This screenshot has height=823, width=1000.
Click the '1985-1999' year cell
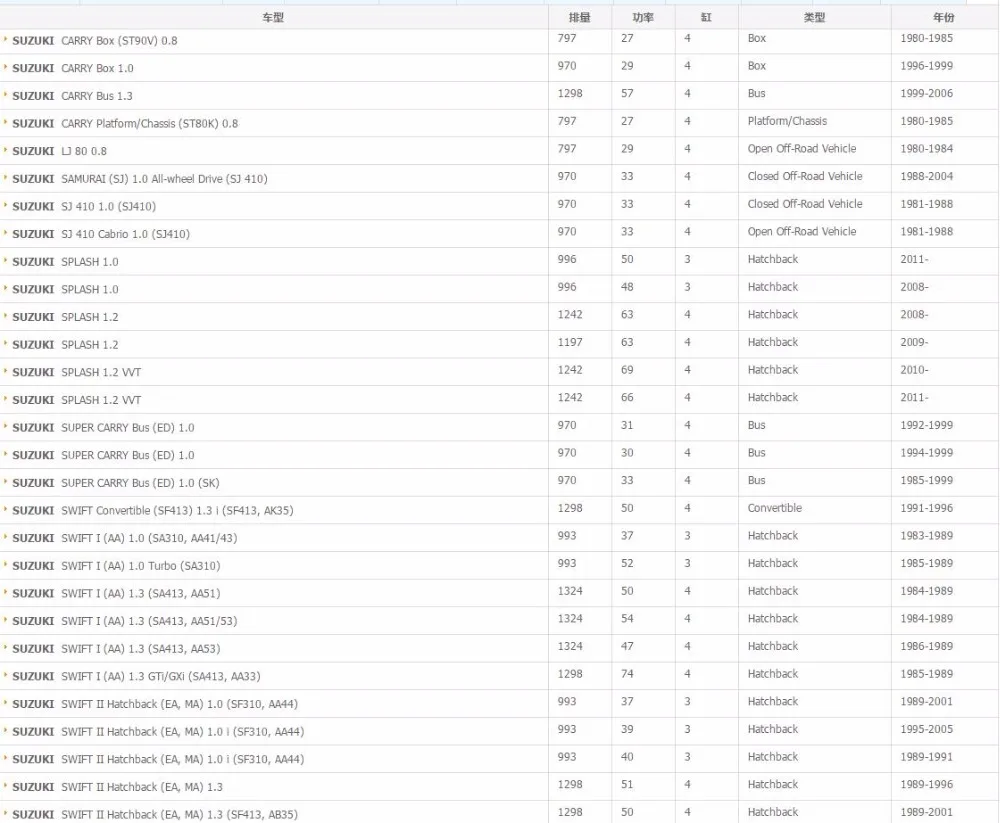pos(926,480)
